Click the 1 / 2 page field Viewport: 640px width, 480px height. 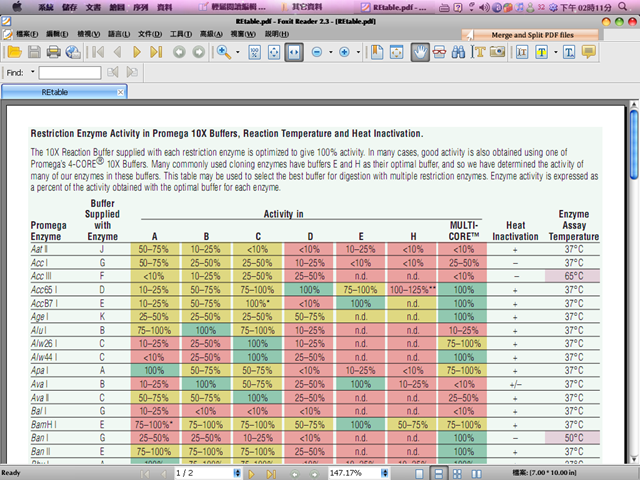(203, 473)
